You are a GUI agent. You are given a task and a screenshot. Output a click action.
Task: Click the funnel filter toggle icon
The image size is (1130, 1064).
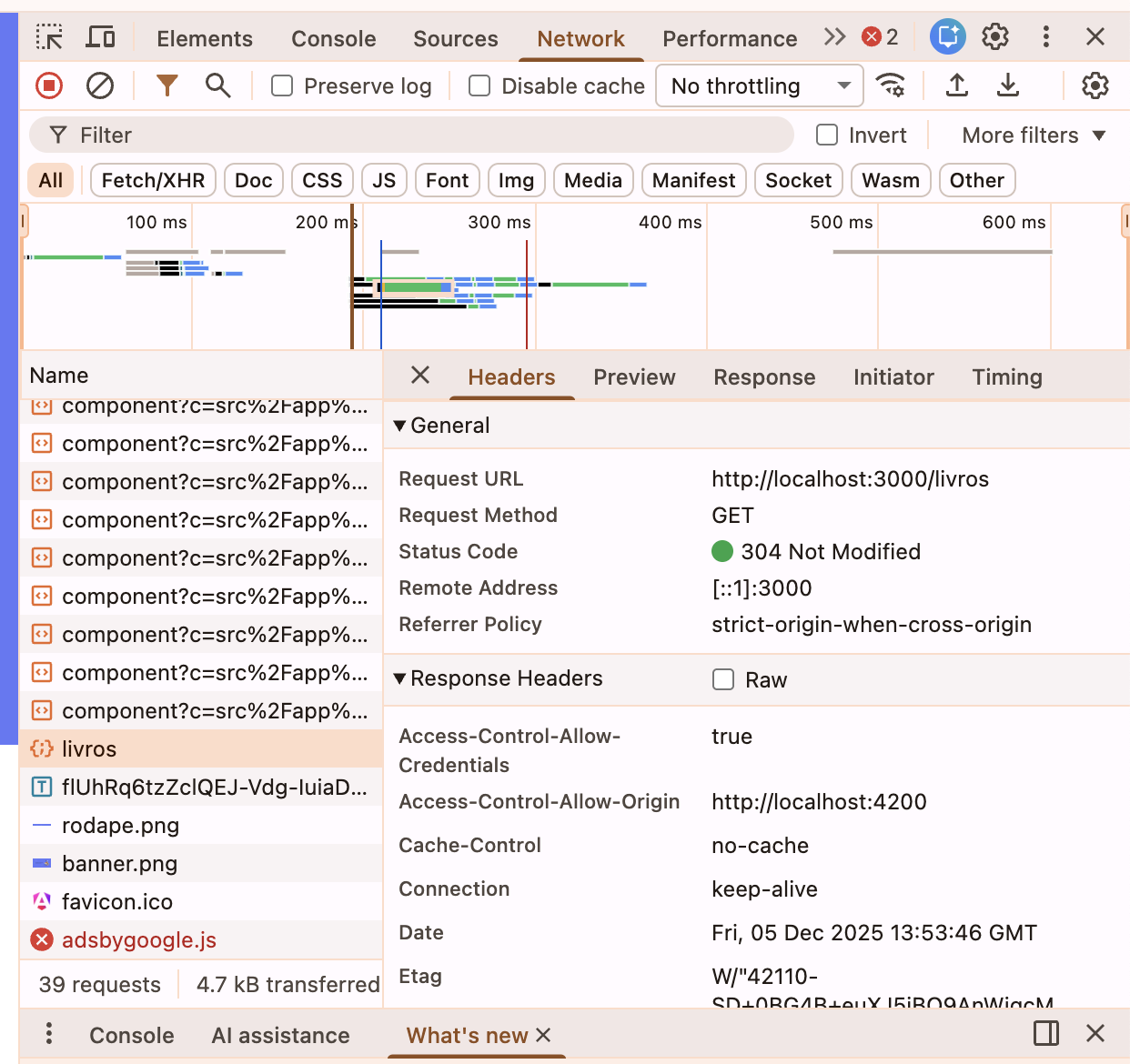[x=166, y=85]
